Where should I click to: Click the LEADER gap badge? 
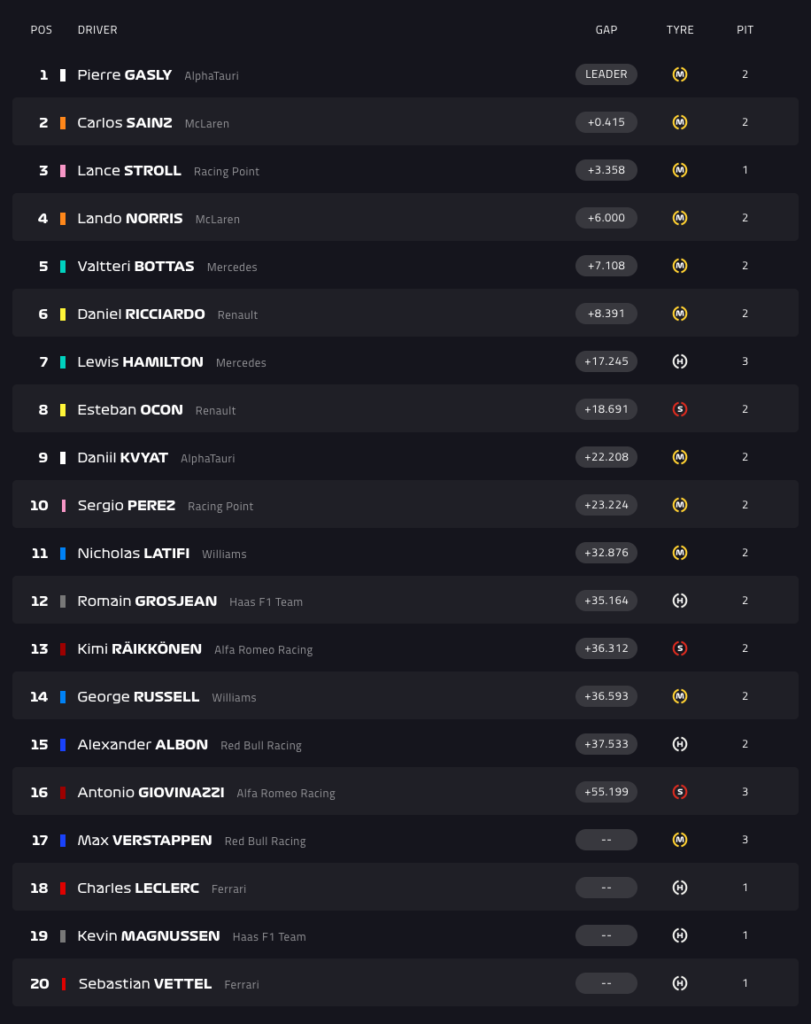click(x=606, y=74)
